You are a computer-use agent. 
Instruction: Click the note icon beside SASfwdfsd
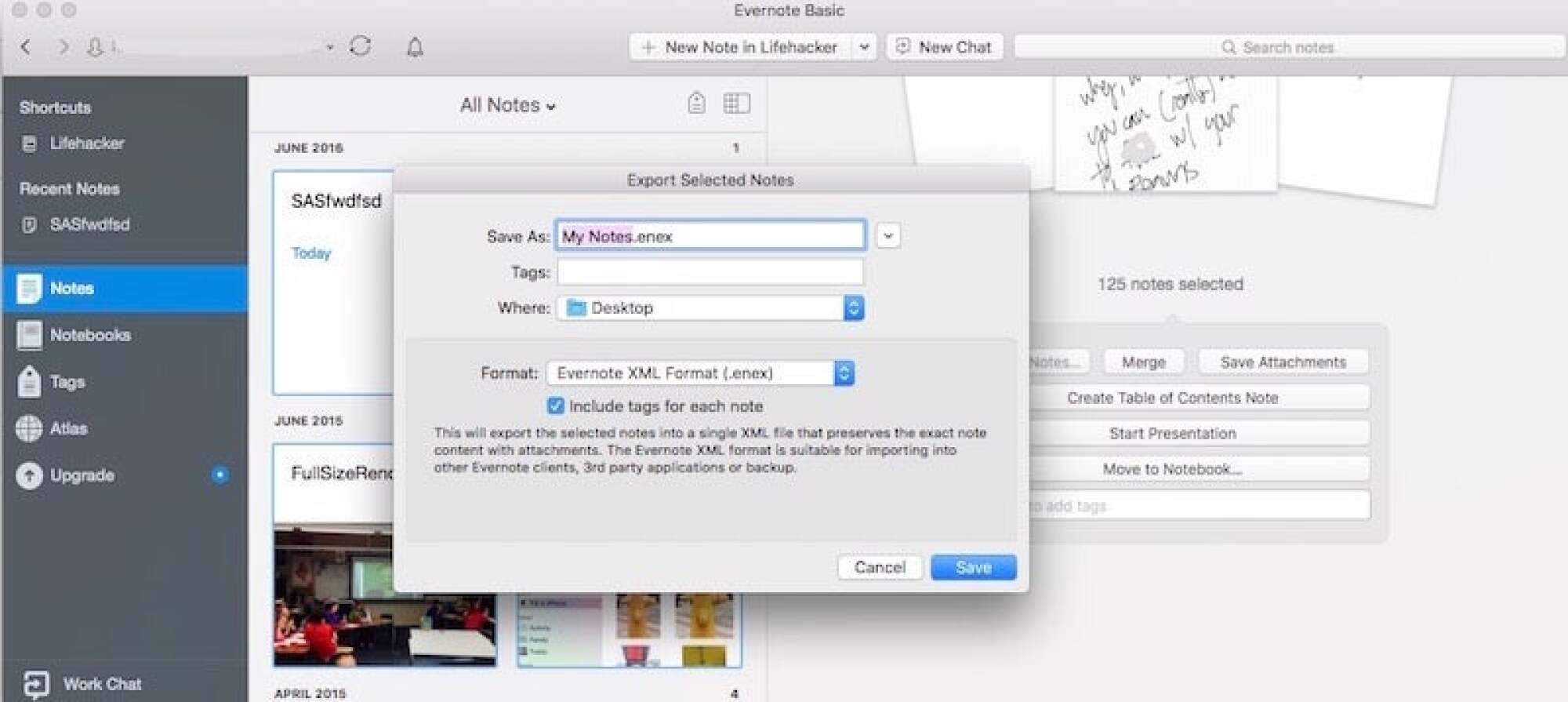(29, 225)
